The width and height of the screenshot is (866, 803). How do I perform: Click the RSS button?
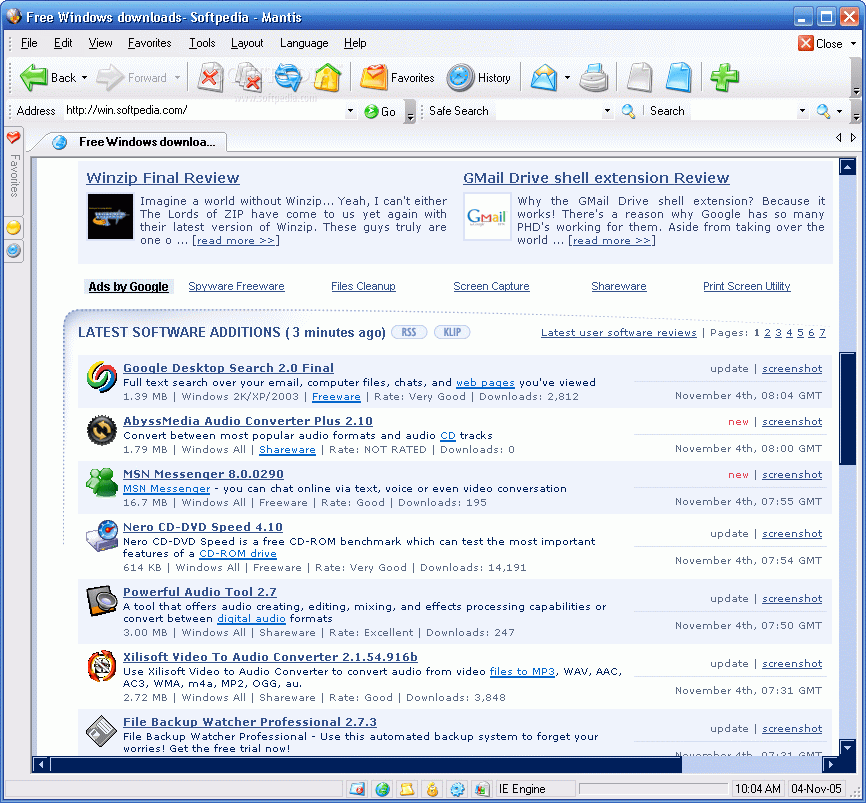click(409, 332)
